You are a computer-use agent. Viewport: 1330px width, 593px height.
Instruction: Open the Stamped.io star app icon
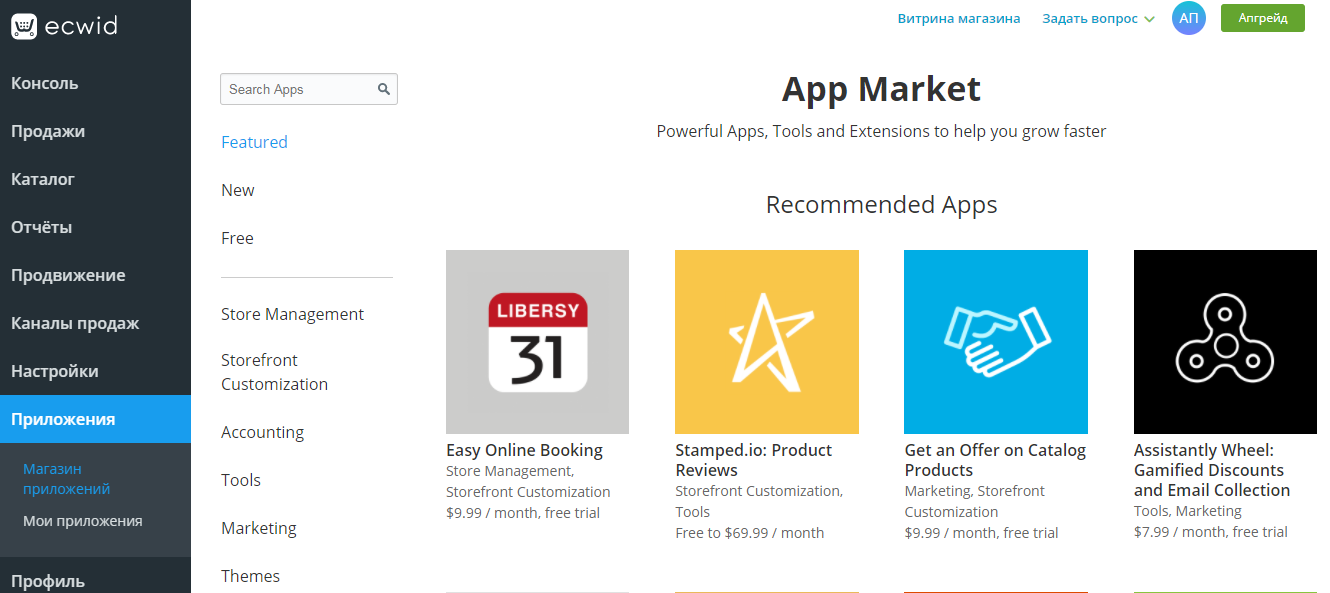[x=766, y=342]
